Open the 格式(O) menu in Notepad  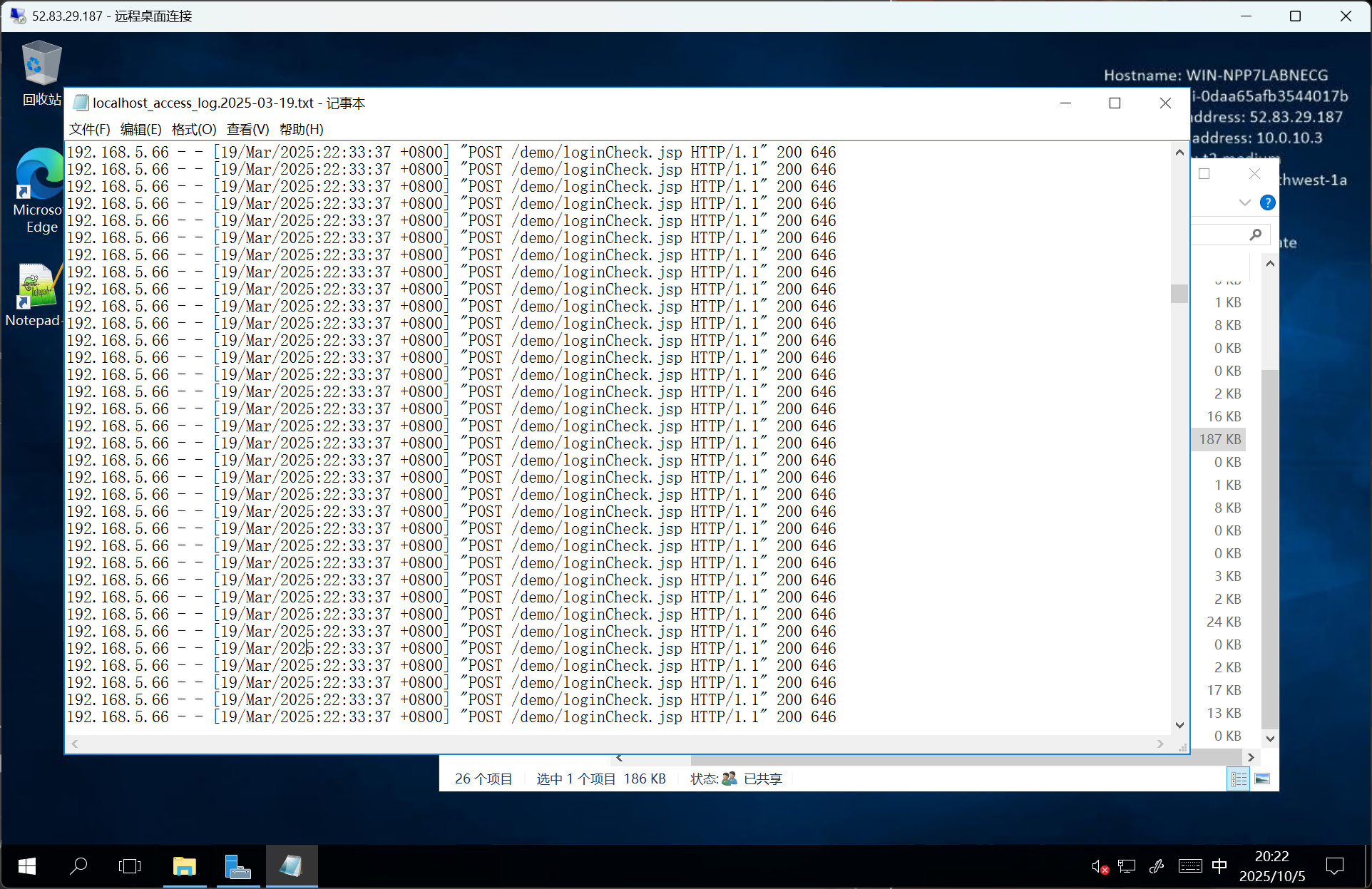click(x=193, y=129)
